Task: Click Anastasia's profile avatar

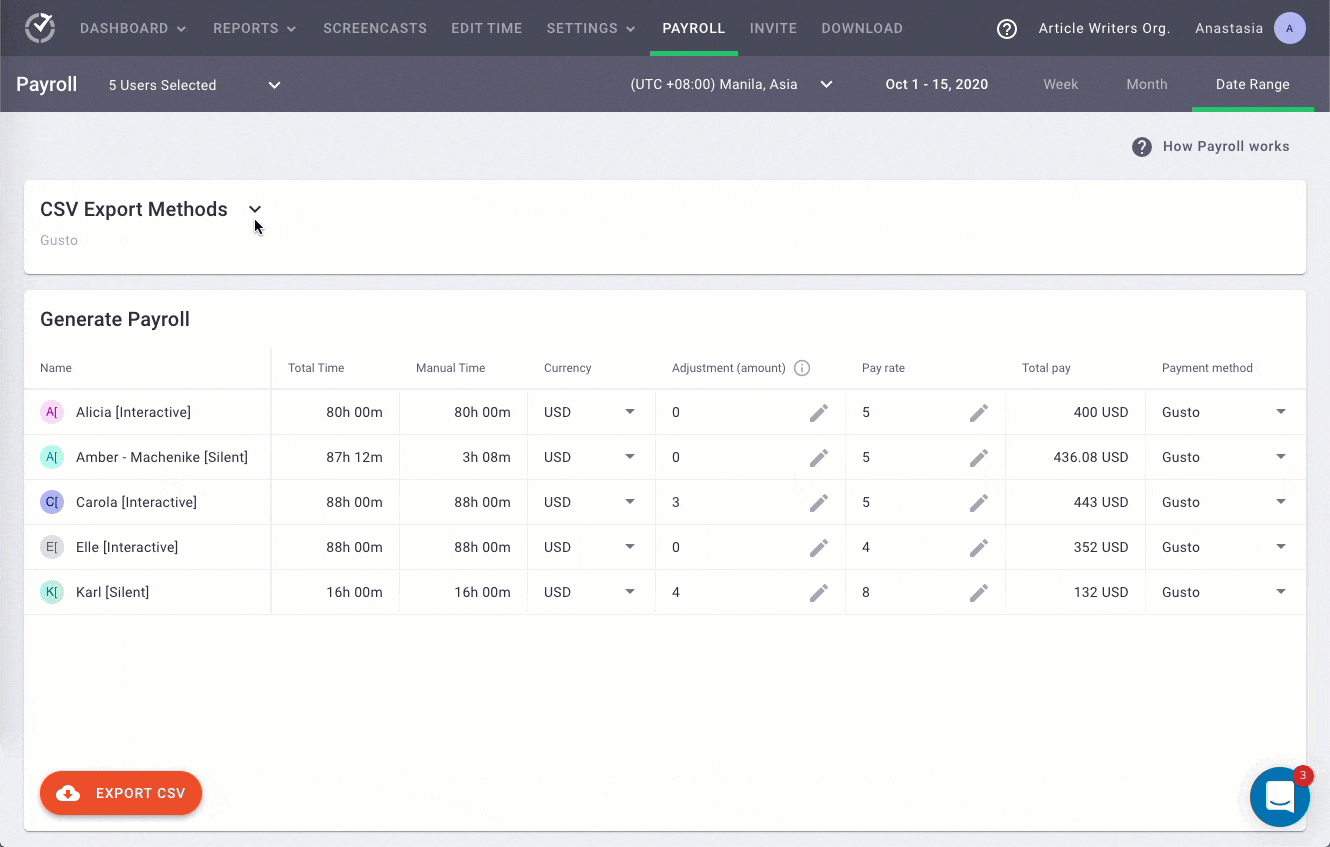Action: (1289, 29)
